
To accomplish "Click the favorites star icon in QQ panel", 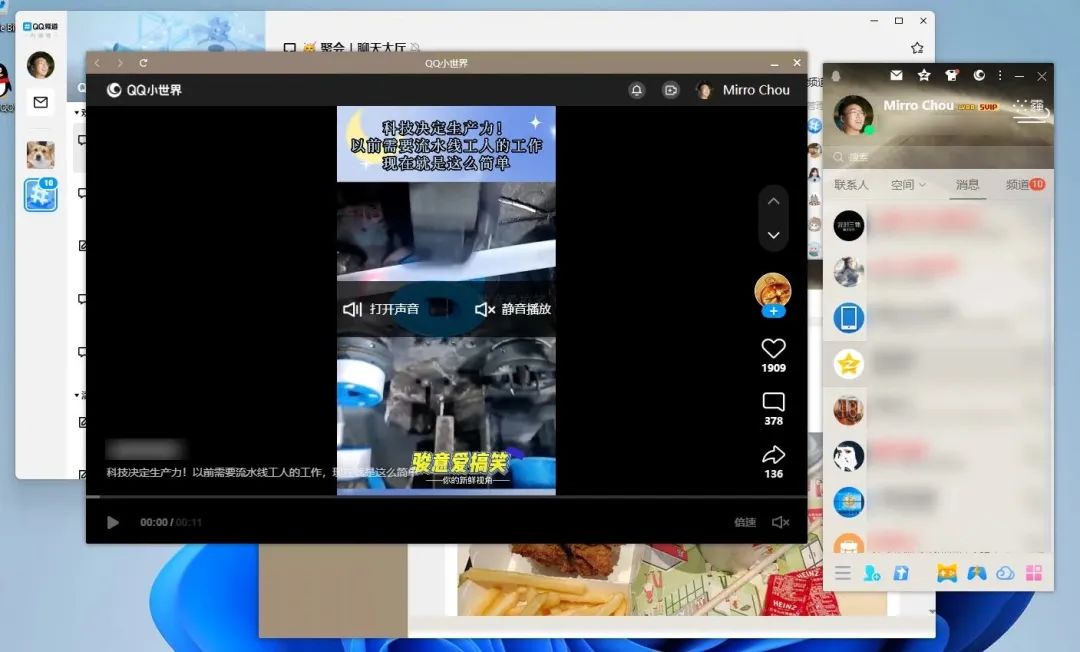I will click(923, 75).
